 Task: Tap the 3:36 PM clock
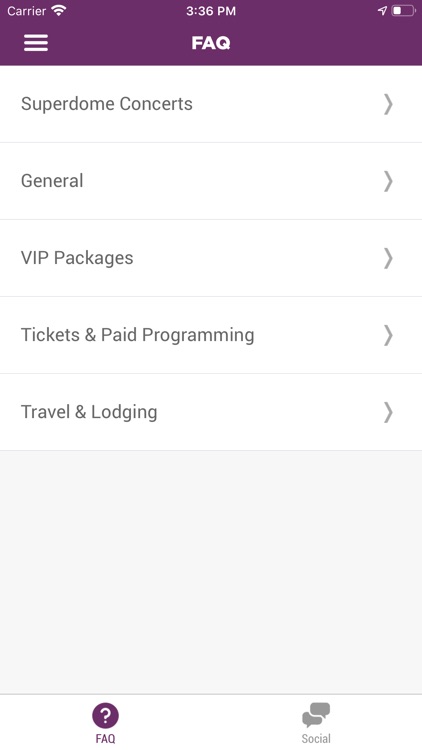point(211,11)
